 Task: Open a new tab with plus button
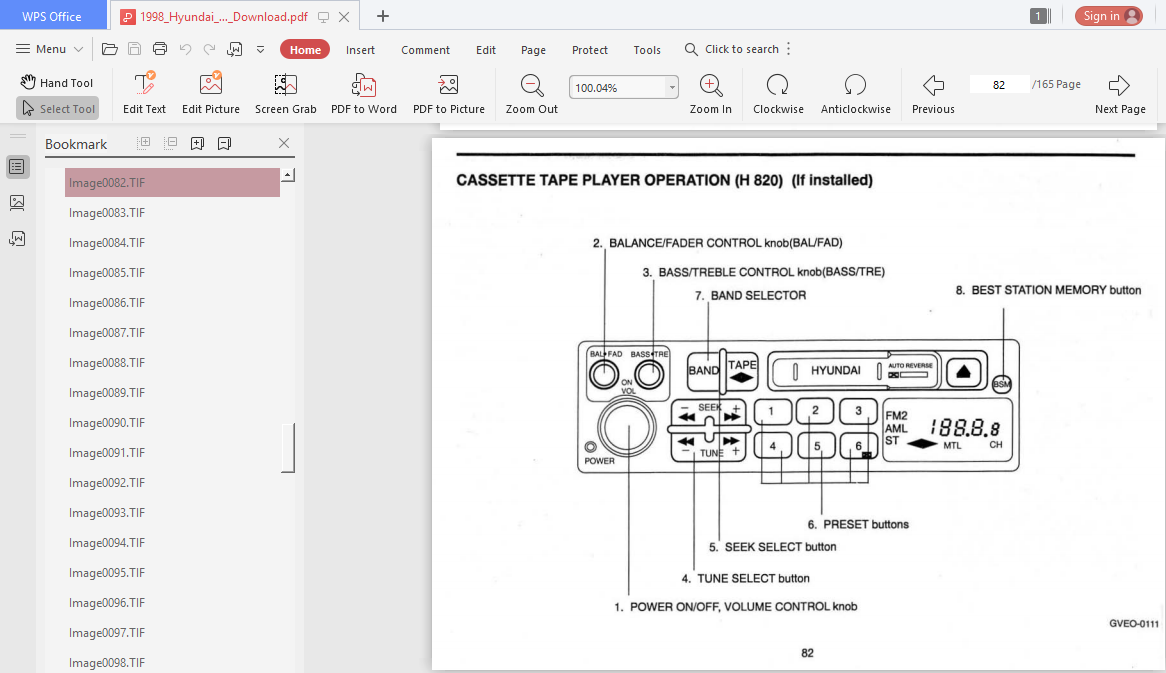click(383, 16)
